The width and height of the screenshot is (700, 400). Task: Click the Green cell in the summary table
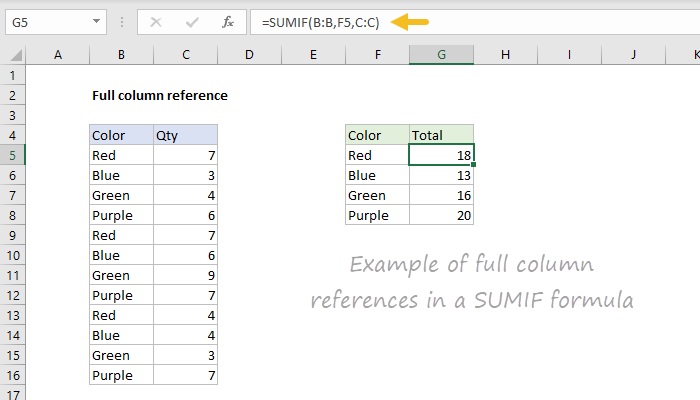click(377, 195)
